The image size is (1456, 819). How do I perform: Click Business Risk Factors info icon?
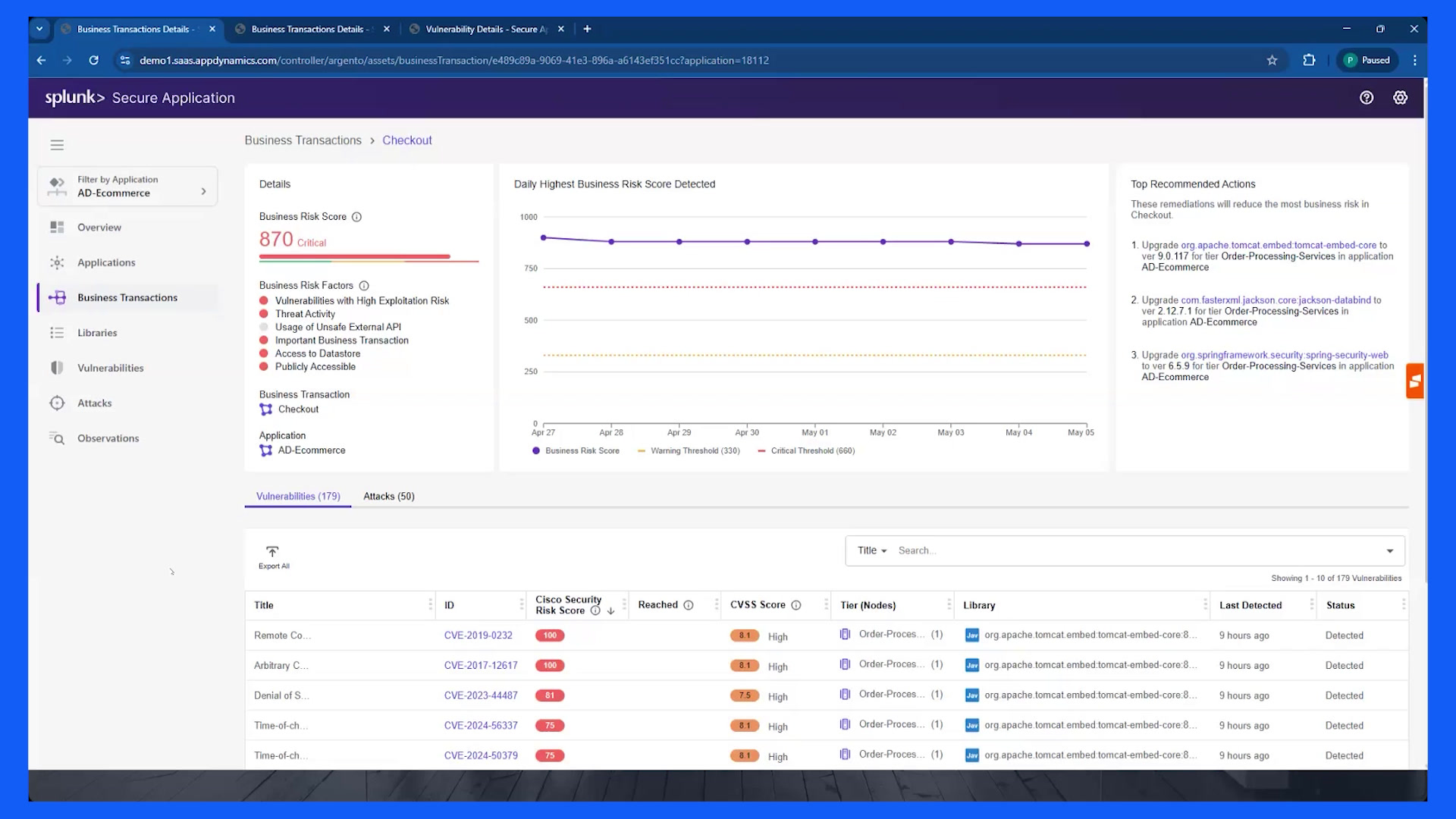(x=364, y=286)
